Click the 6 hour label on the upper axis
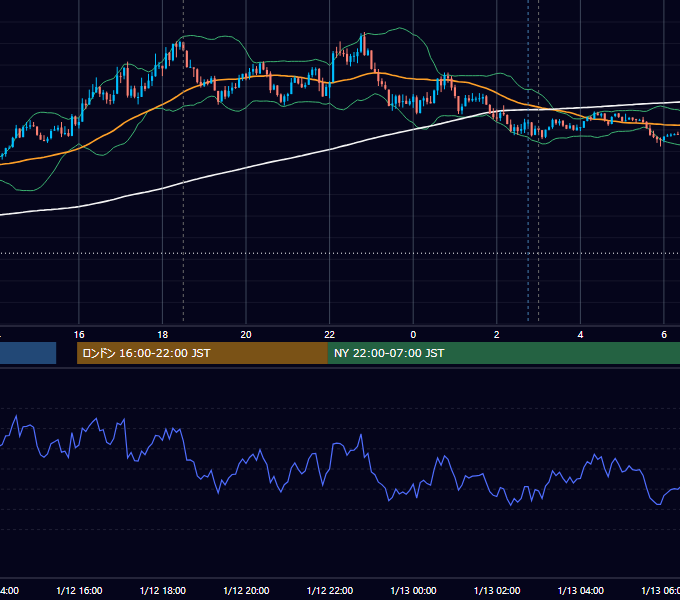Screen dimensions: 680x600 pos(664,335)
